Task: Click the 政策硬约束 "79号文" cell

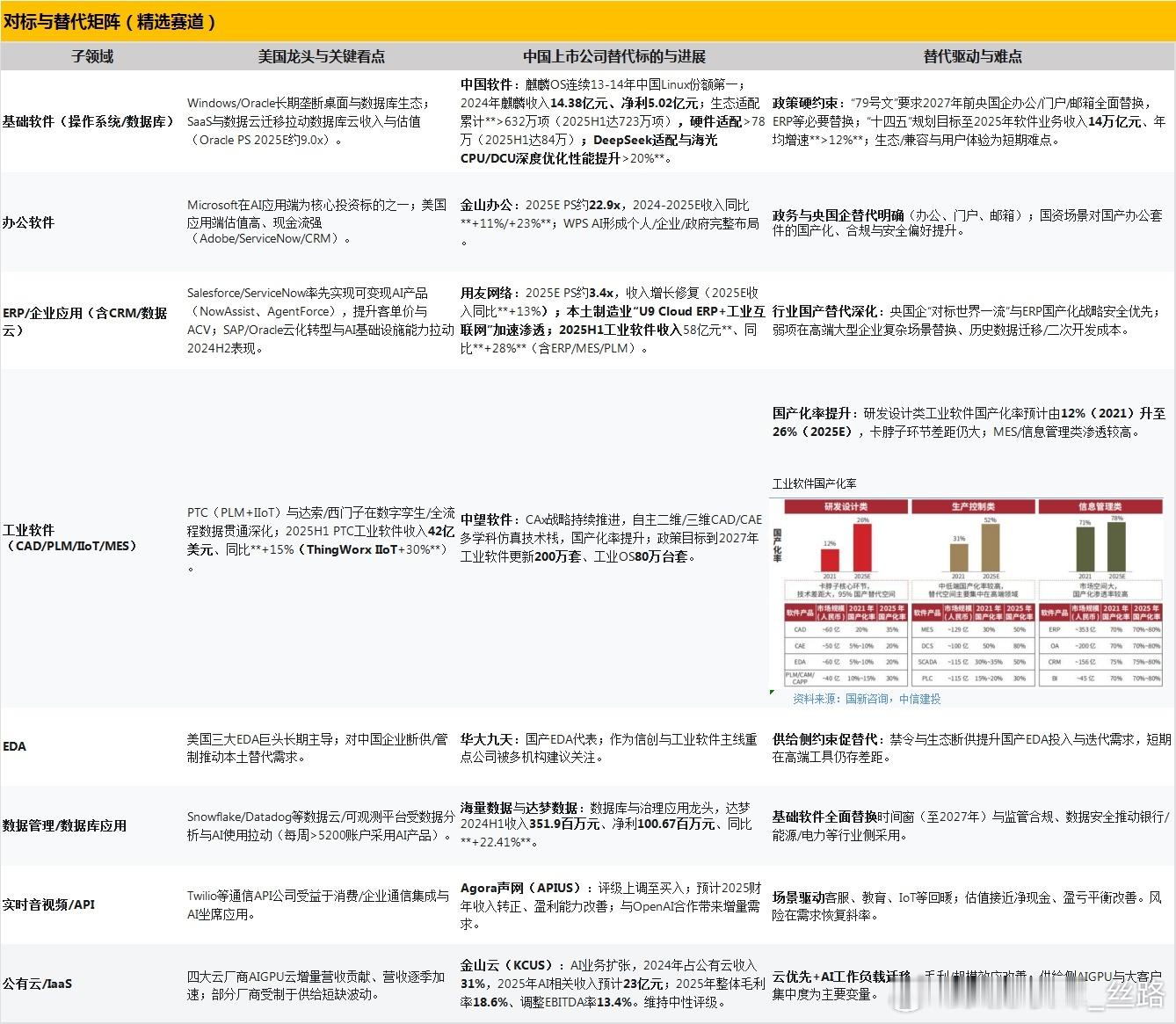Action: pos(969,121)
